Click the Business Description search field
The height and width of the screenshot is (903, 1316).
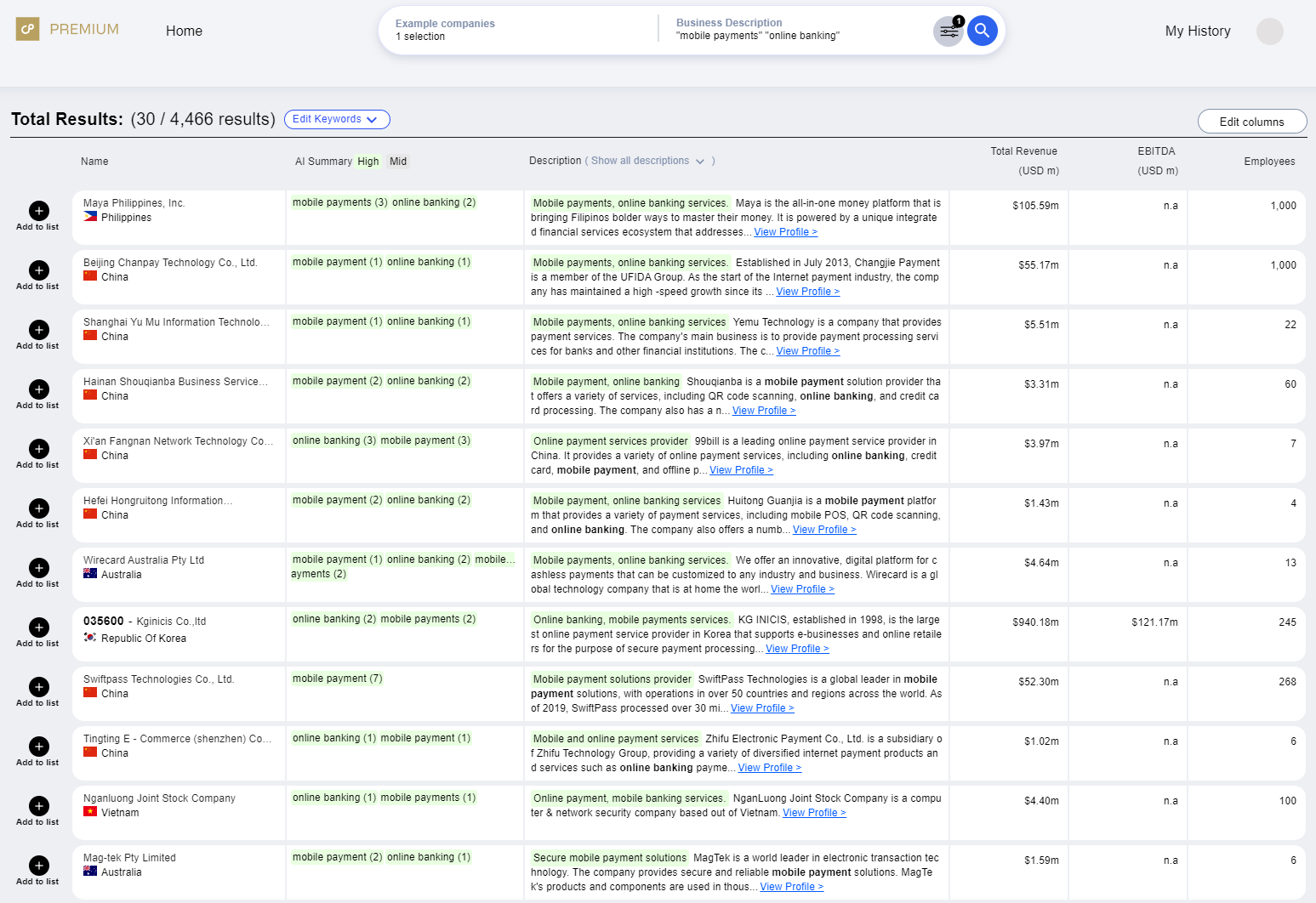point(798,30)
